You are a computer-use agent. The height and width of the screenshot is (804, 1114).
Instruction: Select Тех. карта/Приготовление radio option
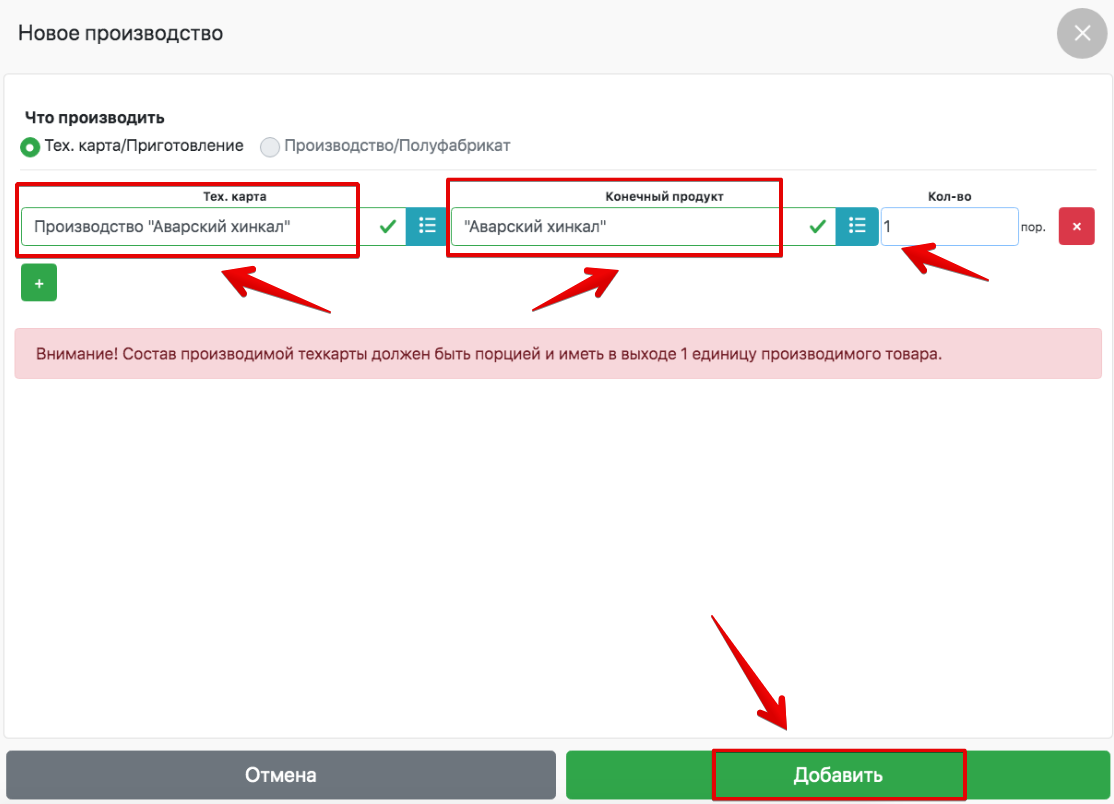click(x=30, y=147)
